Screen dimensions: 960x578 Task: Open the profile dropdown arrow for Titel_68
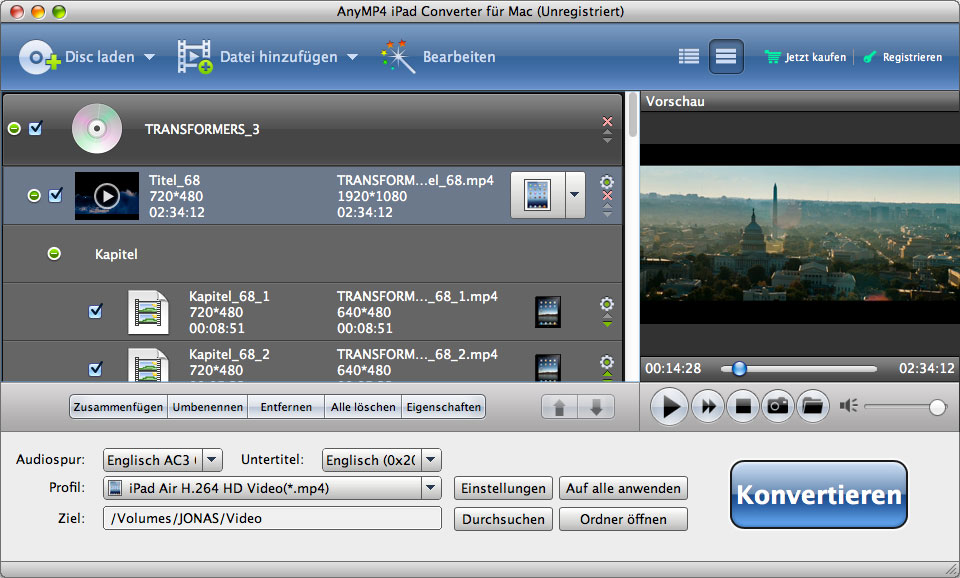click(x=575, y=195)
